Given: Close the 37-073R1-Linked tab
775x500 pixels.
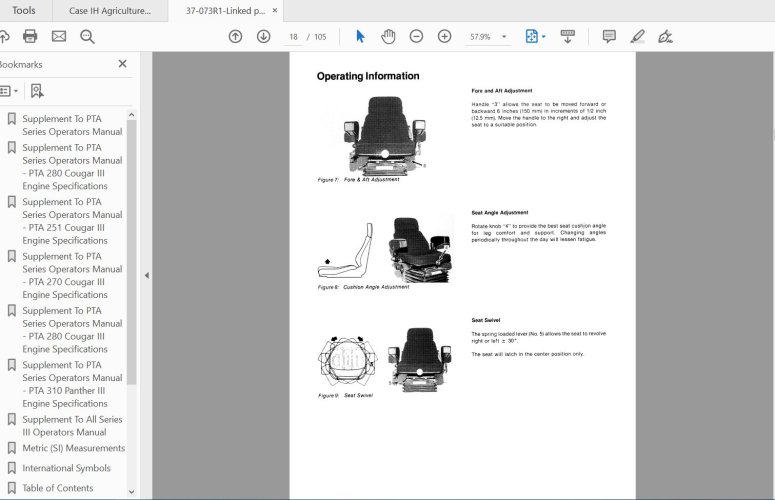Looking at the screenshot, I should click(275, 10).
